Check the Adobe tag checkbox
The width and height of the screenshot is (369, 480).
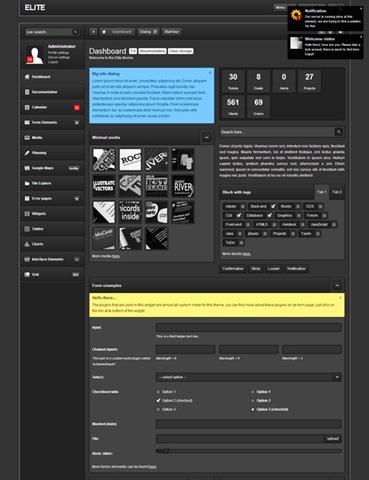click(x=243, y=207)
